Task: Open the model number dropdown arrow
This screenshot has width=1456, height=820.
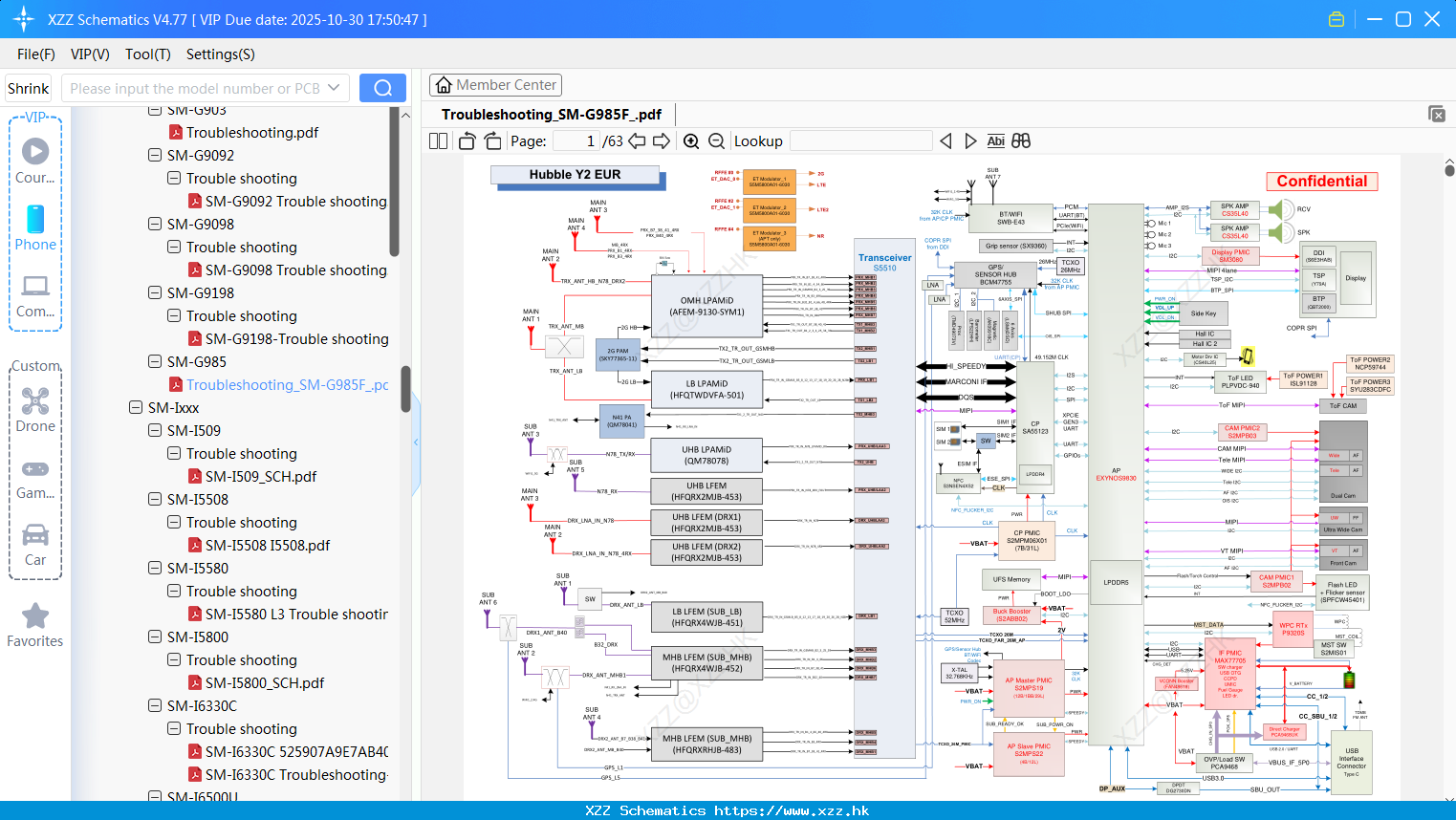Action: 334,88
